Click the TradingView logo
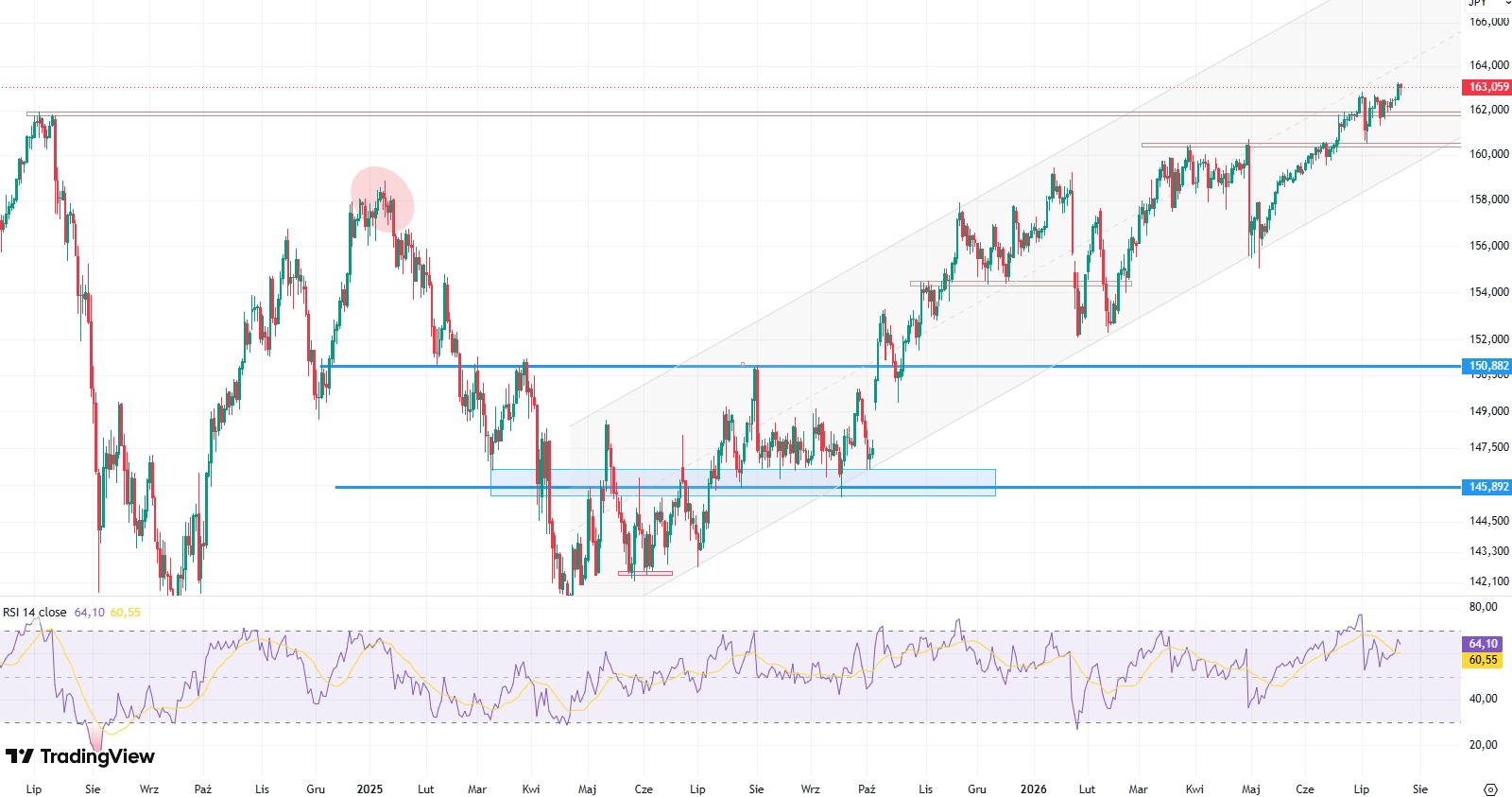The image size is (1512, 797). click(x=80, y=756)
